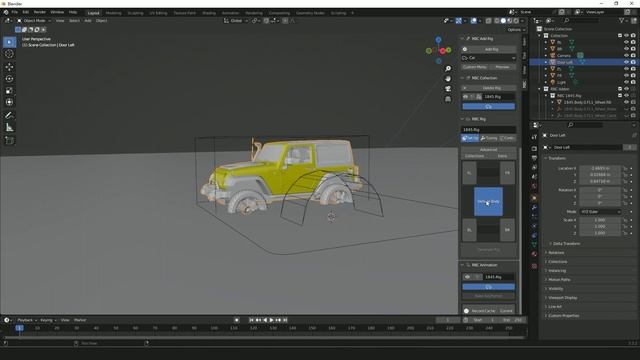Open the Object Data green triangle tab
Screen dimensions: 640x360
click(x=534, y=244)
